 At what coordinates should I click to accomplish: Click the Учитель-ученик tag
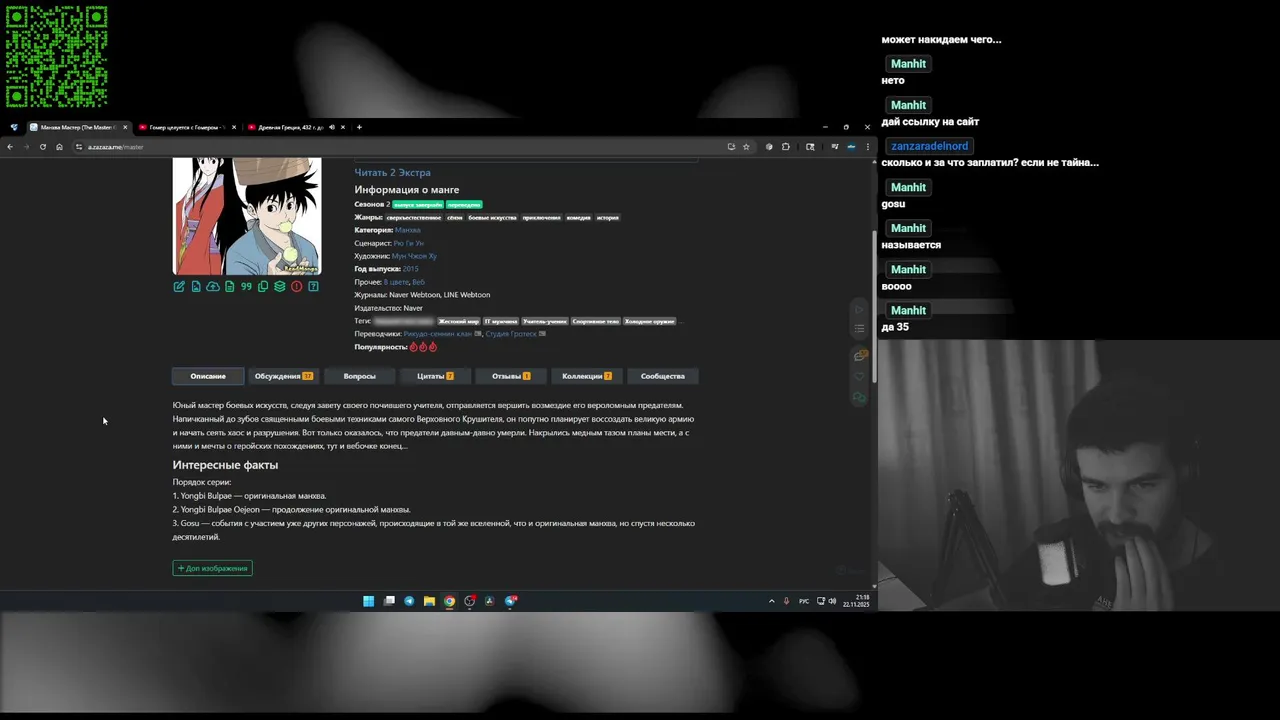545,321
